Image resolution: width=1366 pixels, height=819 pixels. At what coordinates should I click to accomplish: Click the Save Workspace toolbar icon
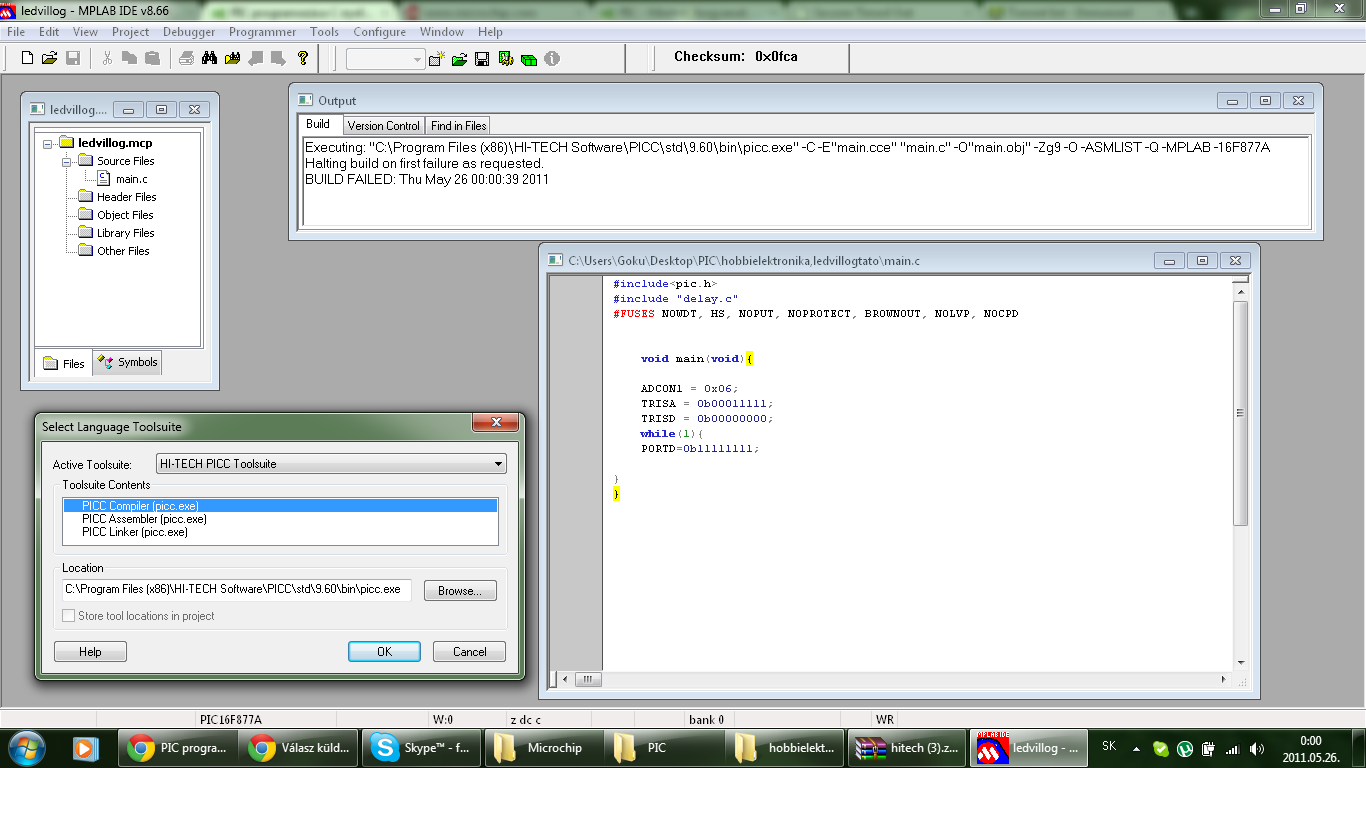(x=482, y=60)
